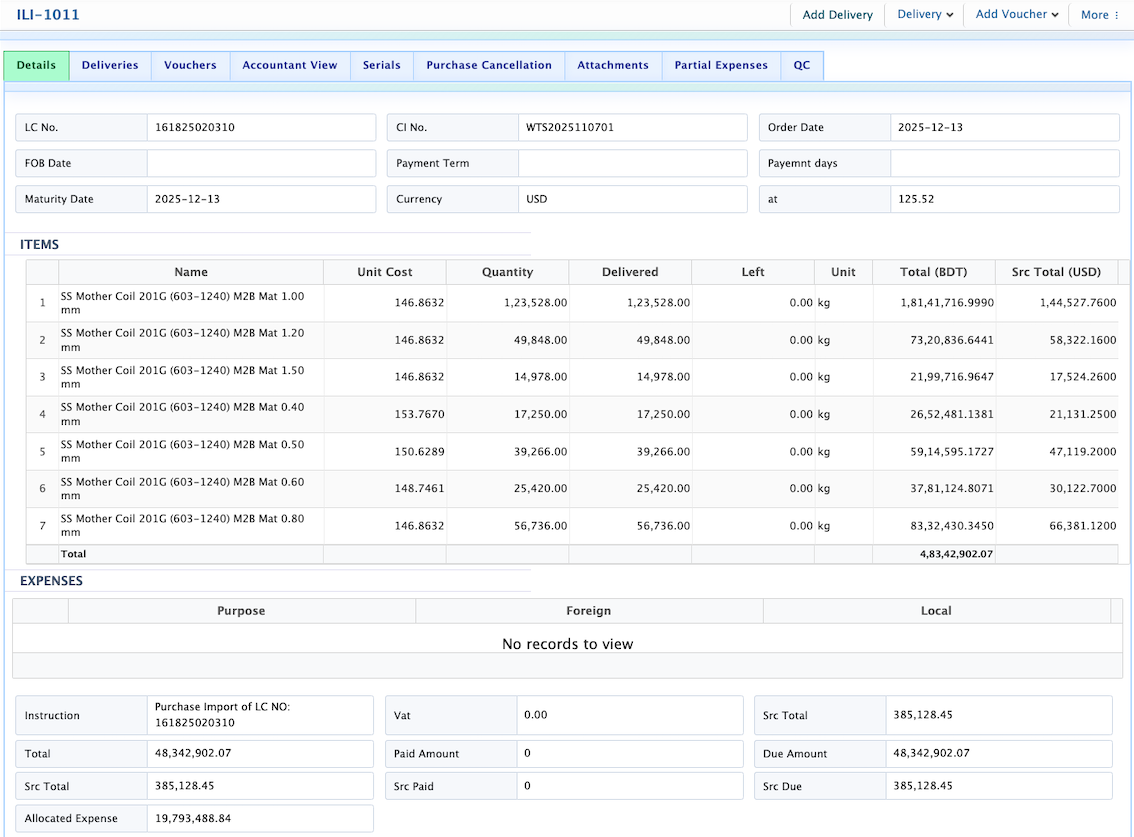Click the empty Payment Term field
This screenshot has width=1134, height=837.
point(633,163)
